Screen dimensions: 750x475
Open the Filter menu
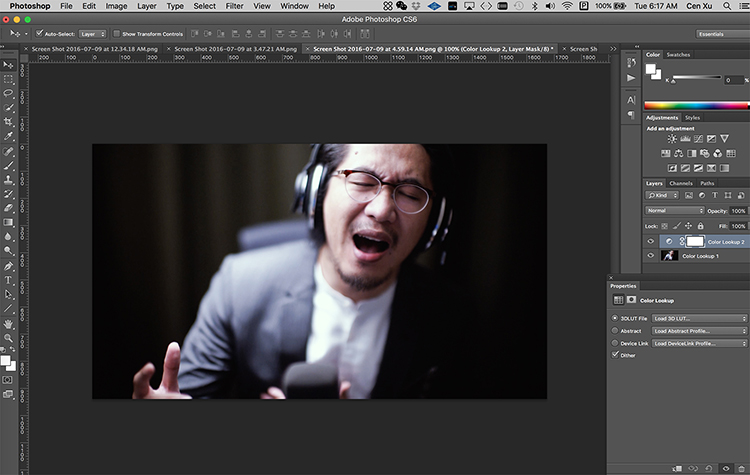tap(234, 6)
